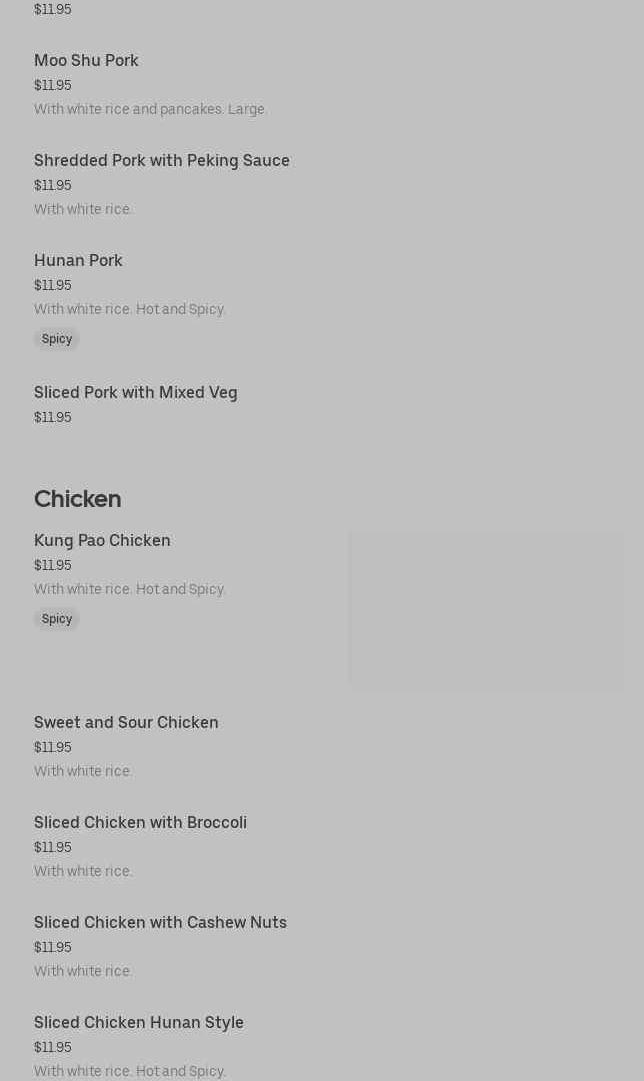Image resolution: width=644 pixels, height=1081 pixels.
Task: Click the Spicy tag under Kung Pao Chicken
Action: coord(57,619)
